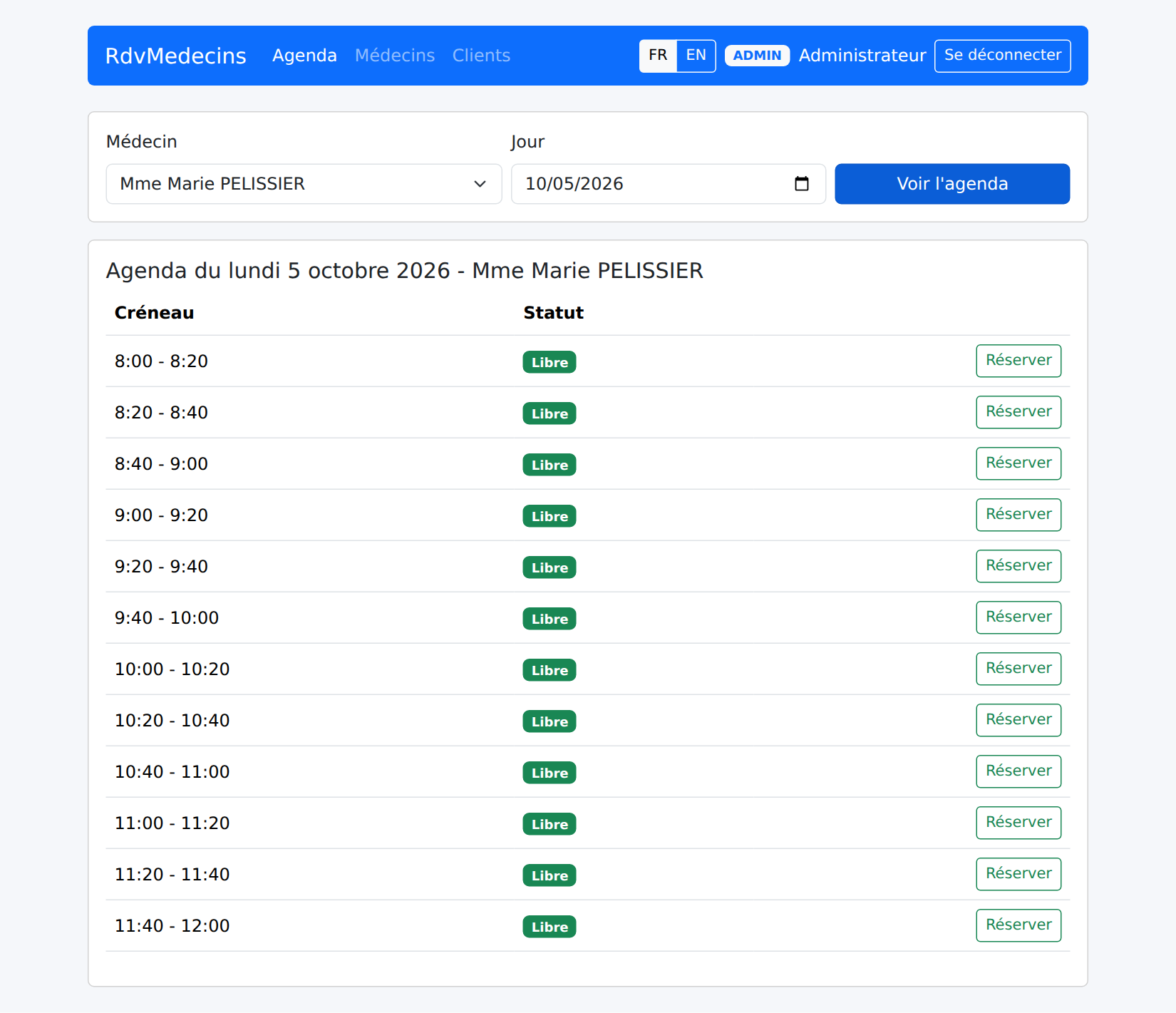Switch language to FR
Viewport: 1176px width, 1013px height.
point(658,56)
